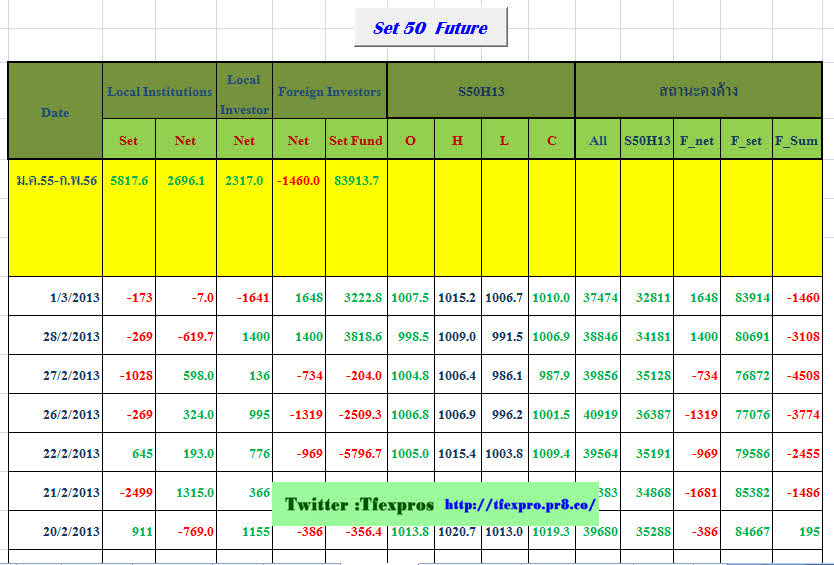Select the cell containing 40919

(x=598, y=415)
